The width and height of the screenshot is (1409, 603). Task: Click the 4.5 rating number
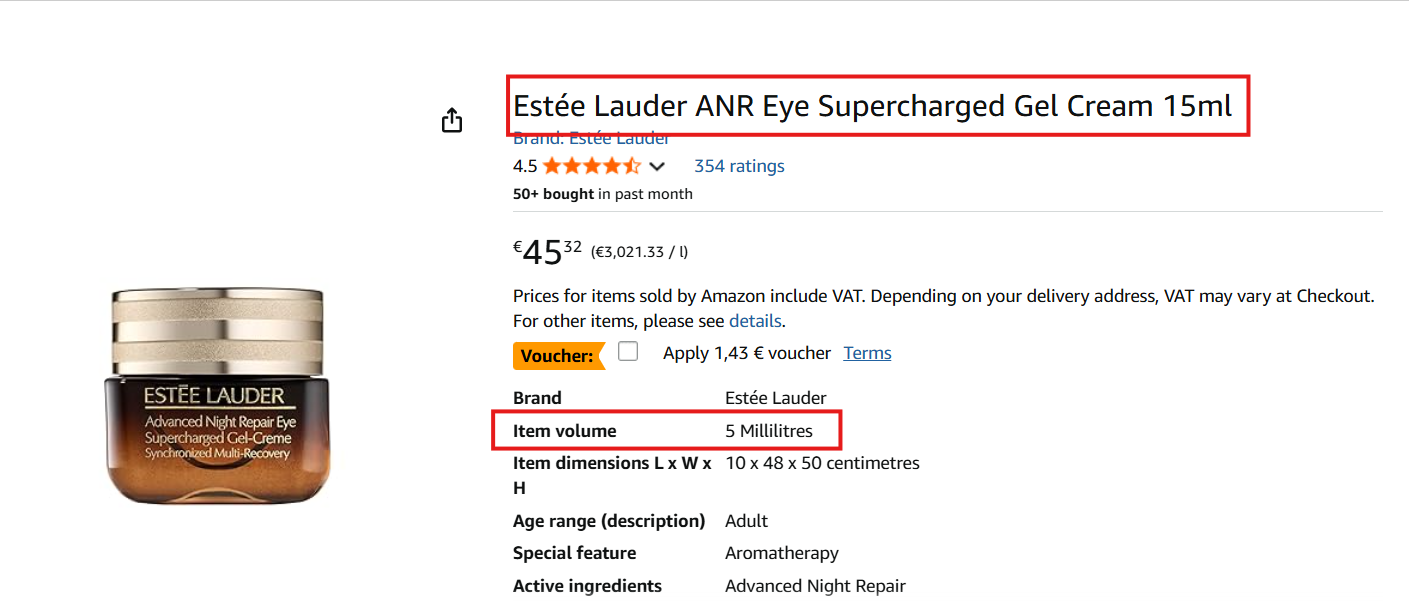click(525, 166)
